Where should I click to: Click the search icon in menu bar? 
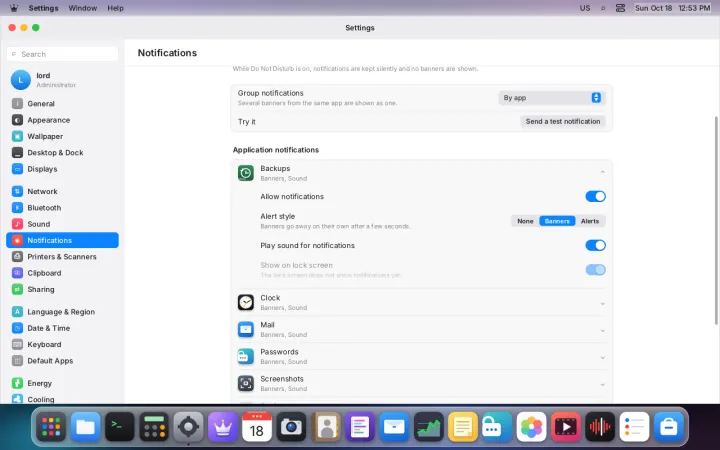coord(603,8)
